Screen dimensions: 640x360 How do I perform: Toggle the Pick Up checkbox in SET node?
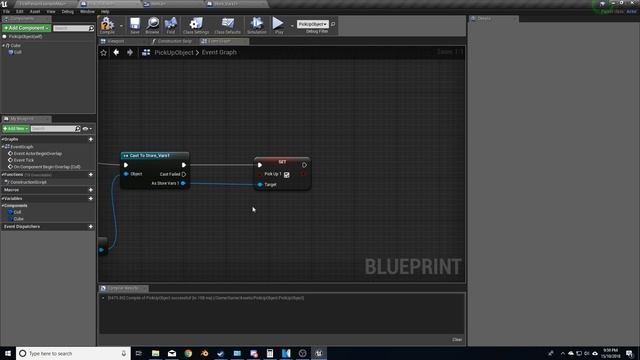coord(287,175)
